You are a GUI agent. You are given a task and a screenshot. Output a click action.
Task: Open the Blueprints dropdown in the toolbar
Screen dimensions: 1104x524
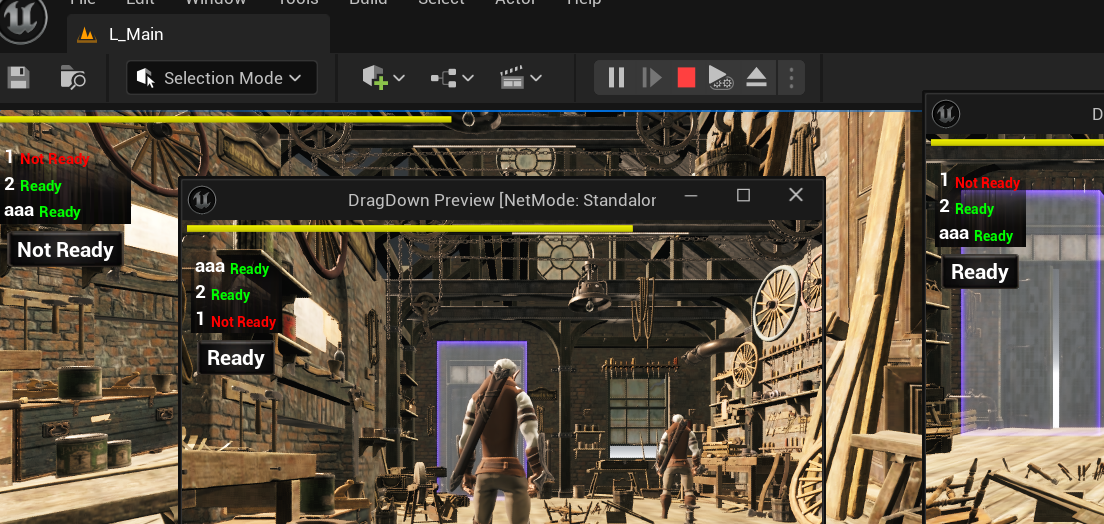tap(451, 77)
